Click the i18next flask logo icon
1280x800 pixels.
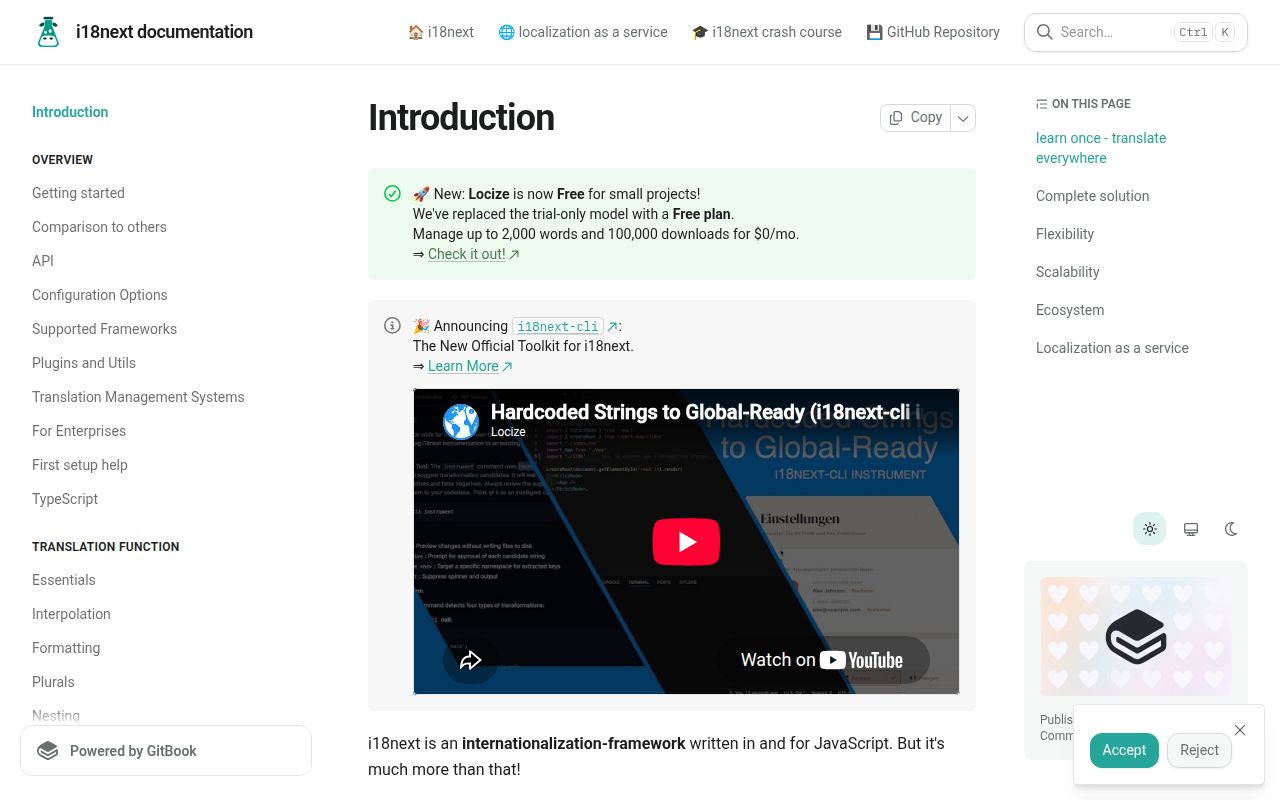(x=48, y=32)
